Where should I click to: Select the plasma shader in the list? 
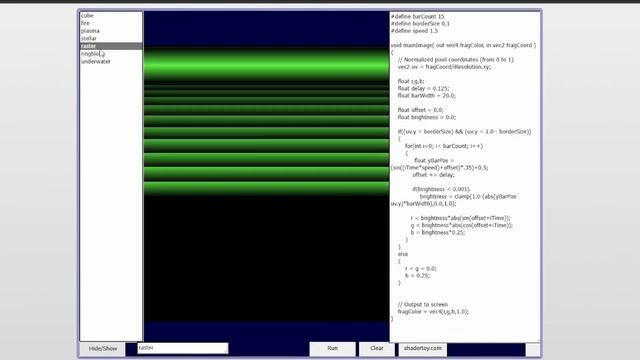click(111, 31)
